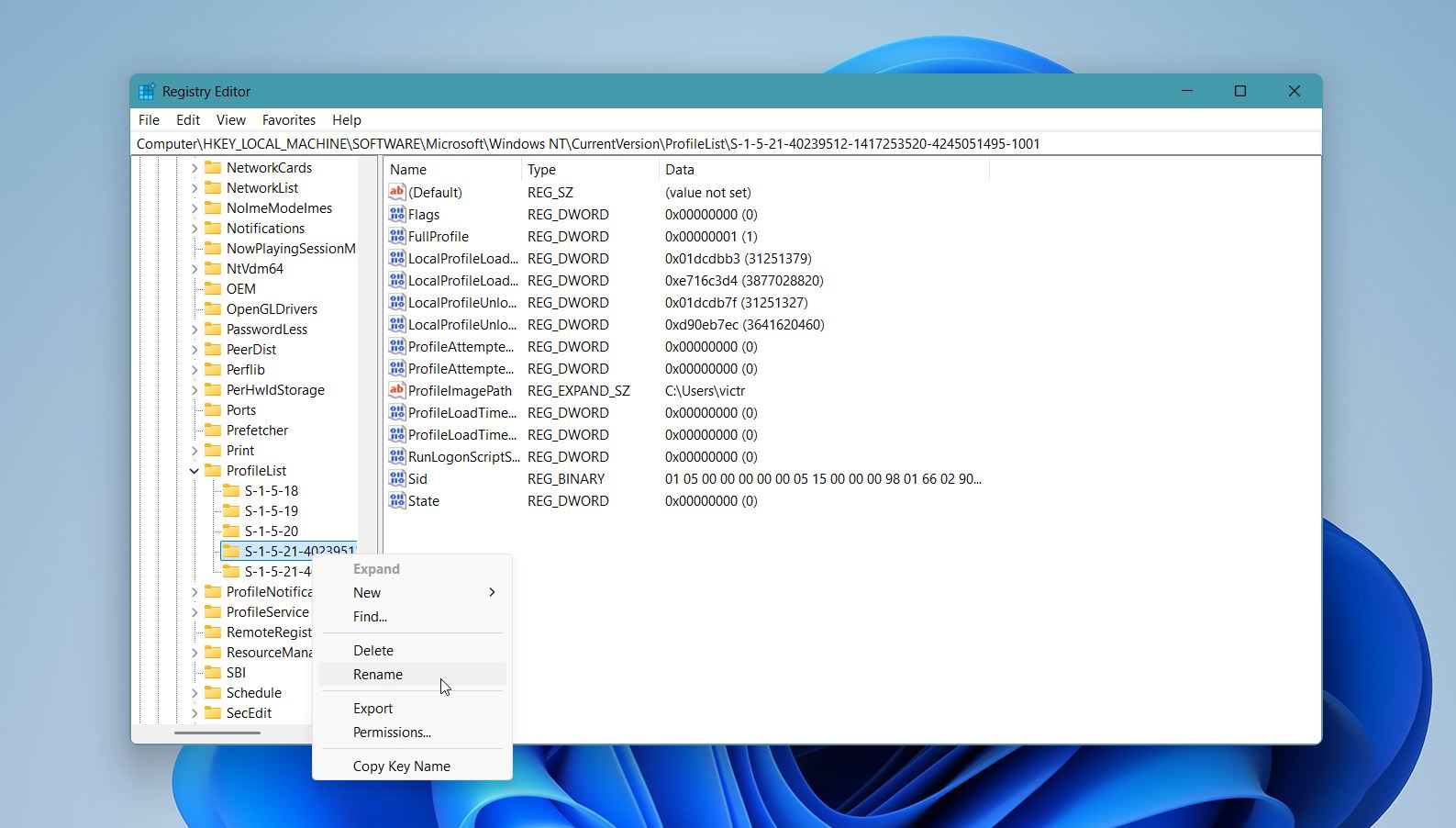
Task: Click the SBI folder icon
Action: coord(213,672)
